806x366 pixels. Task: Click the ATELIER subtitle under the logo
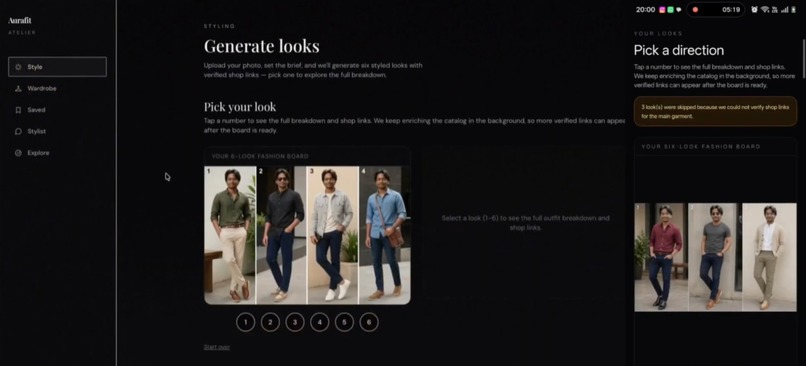pos(22,33)
